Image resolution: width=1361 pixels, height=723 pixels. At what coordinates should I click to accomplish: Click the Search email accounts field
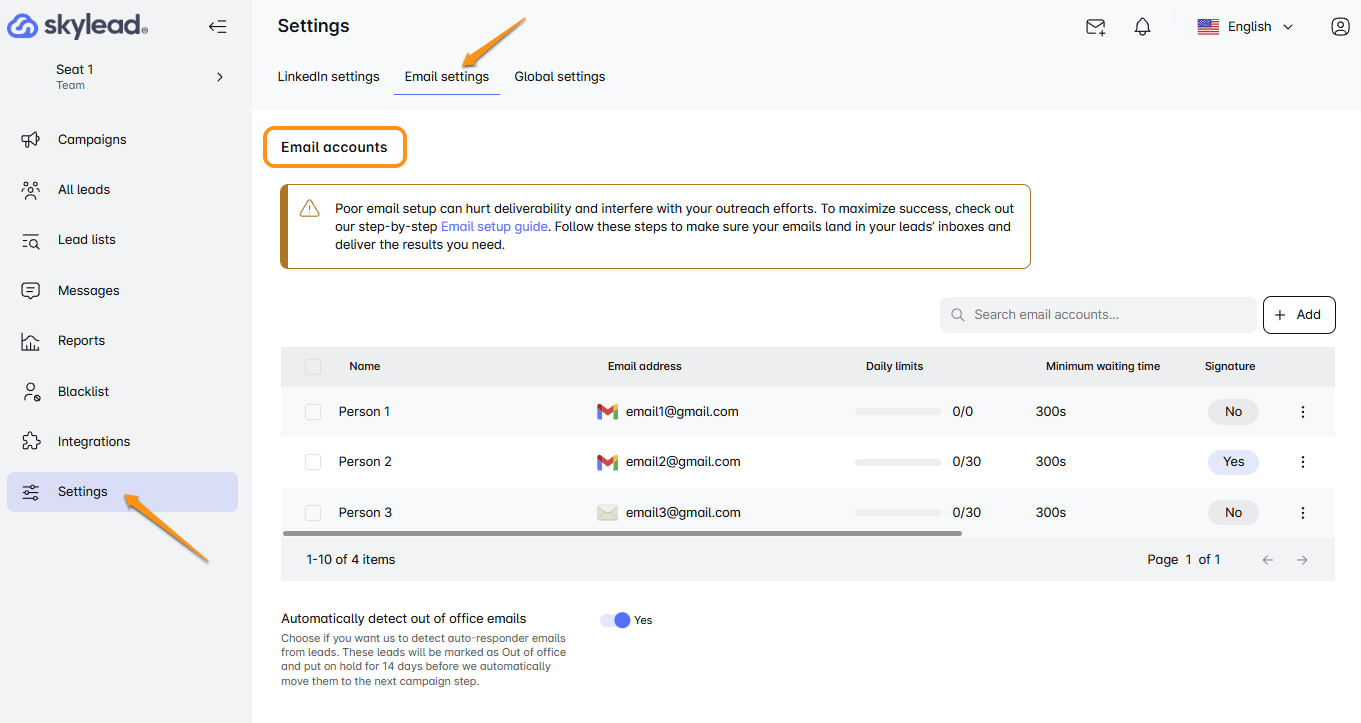tap(1097, 315)
